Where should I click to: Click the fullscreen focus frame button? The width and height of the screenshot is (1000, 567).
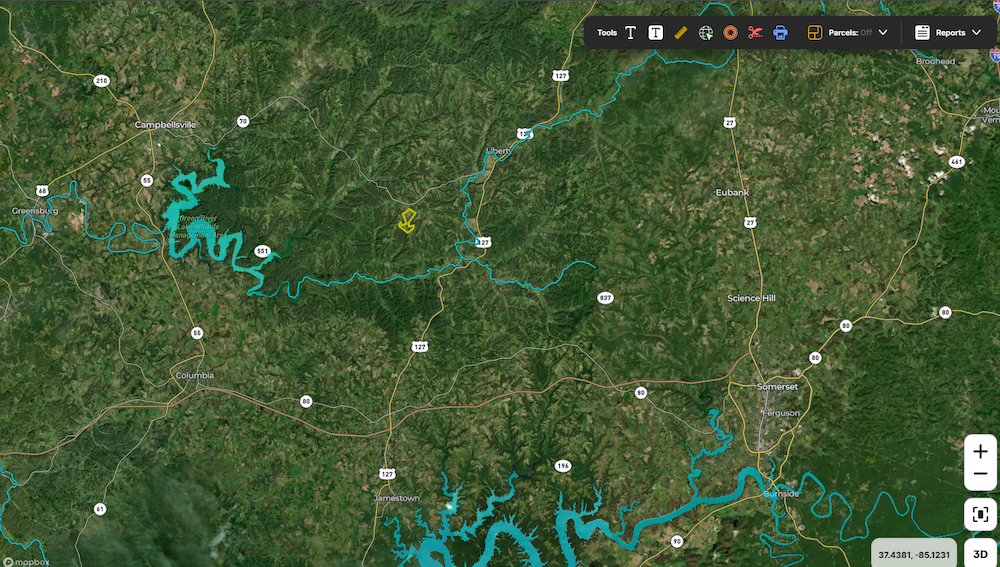(980, 514)
